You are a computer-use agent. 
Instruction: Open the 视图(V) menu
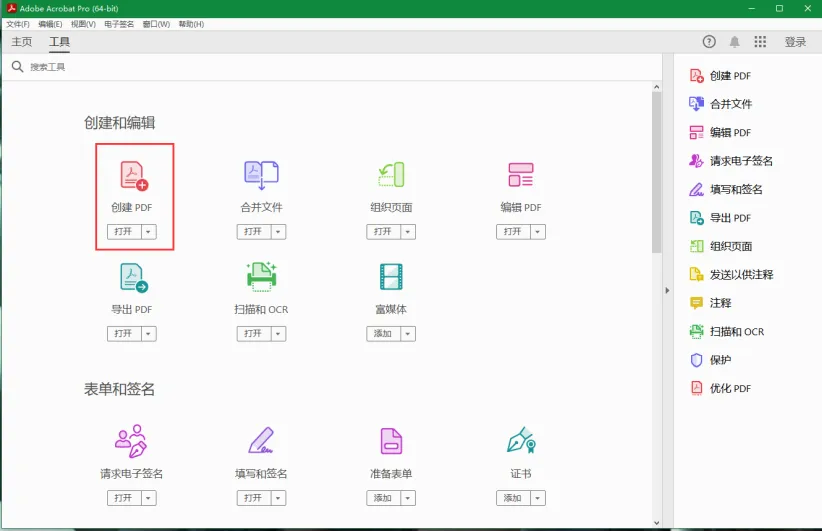[83, 24]
